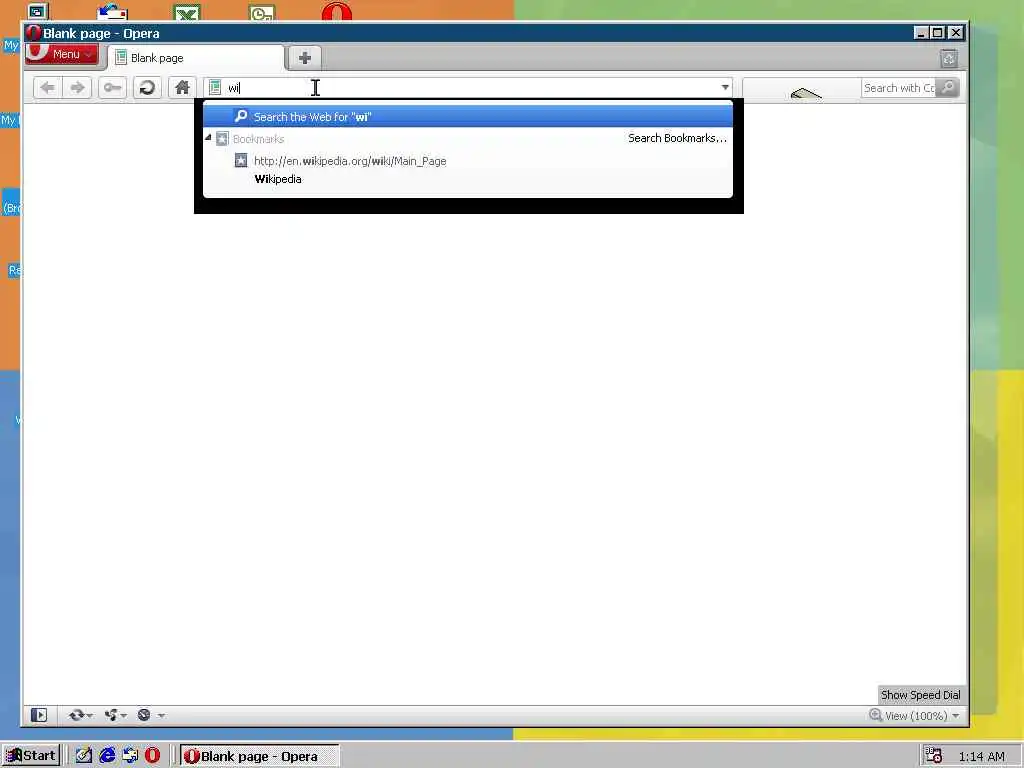
Task: Click the zoom magnifier icon in status bar
Action: tap(875, 715)
